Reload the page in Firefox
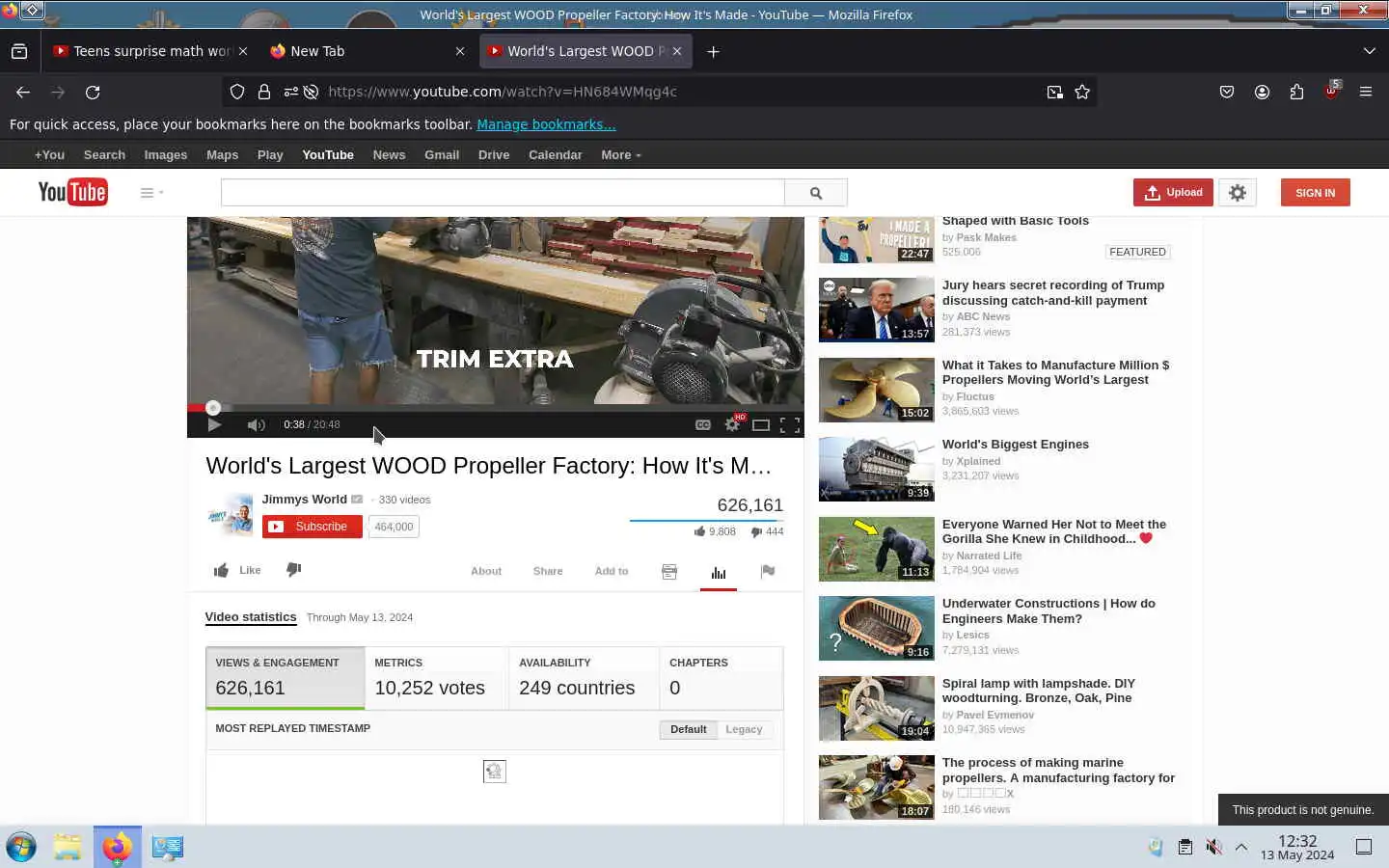 (x=93, y=92)
